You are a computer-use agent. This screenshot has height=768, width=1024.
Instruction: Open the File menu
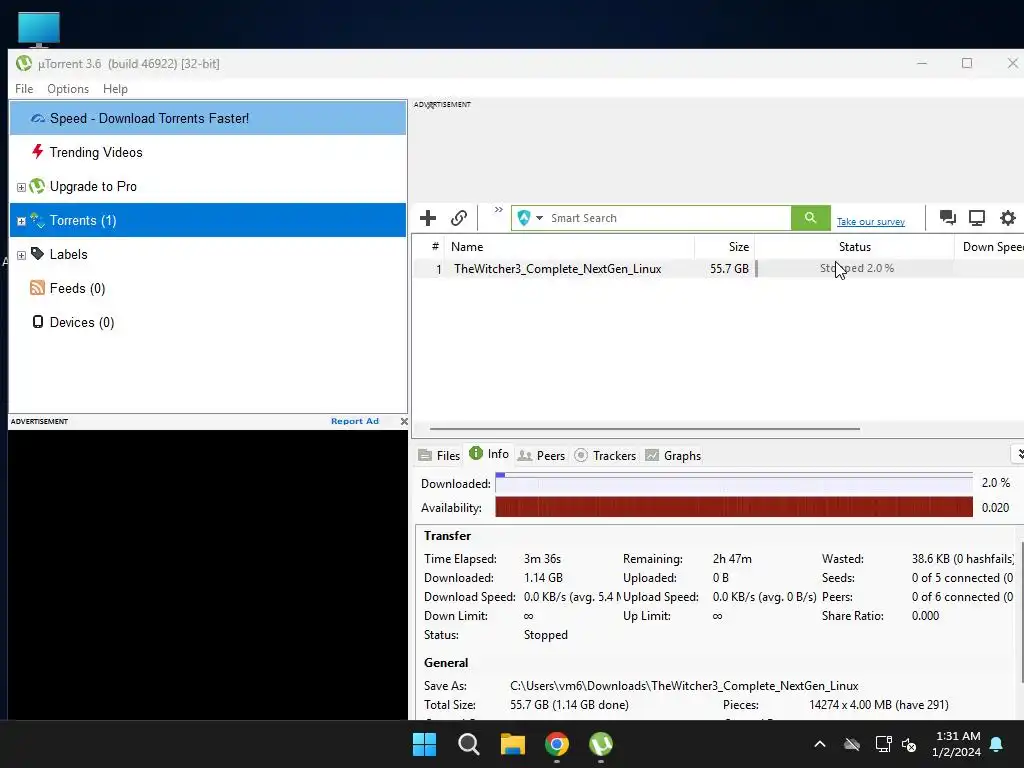(24, 89)
